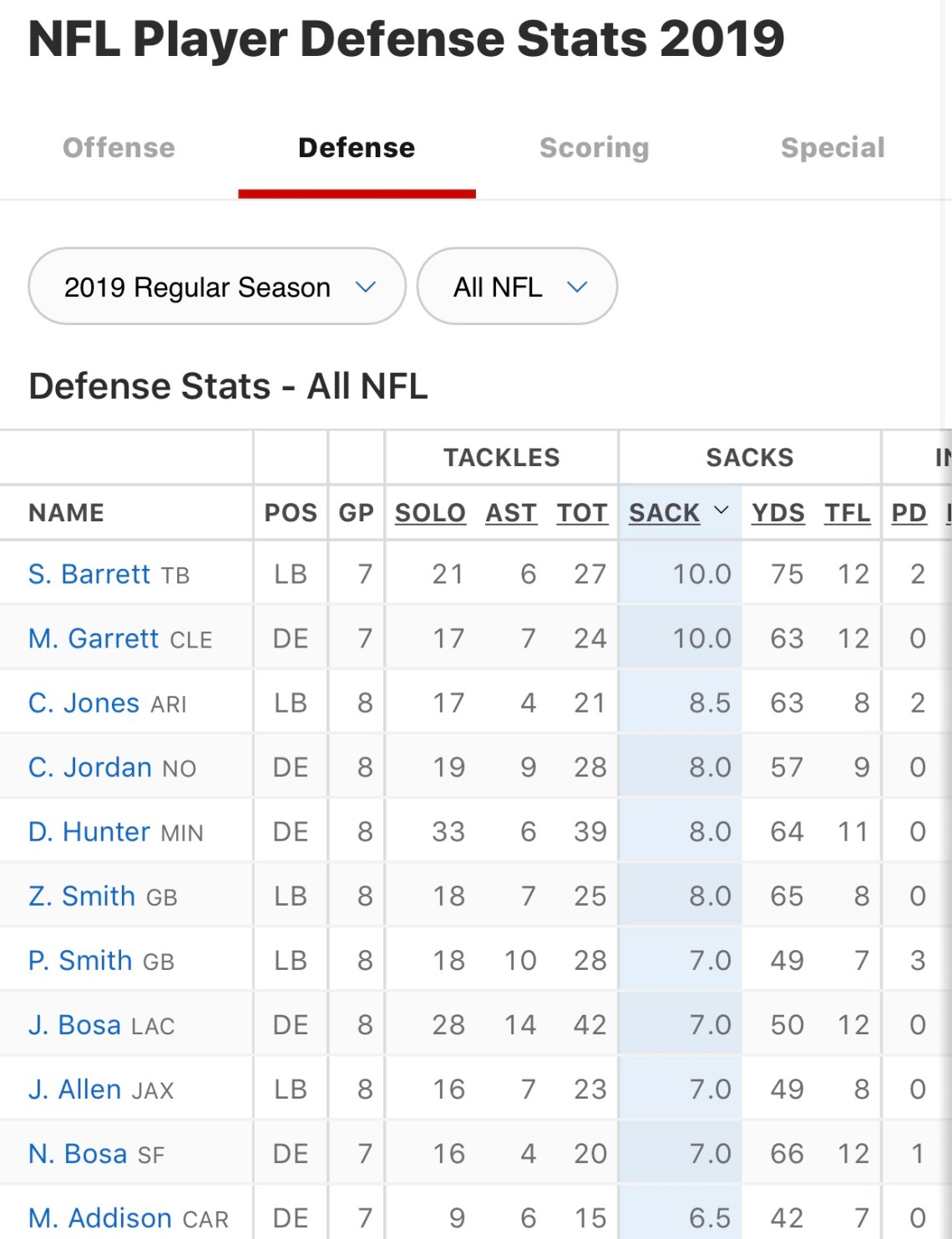Click the SACK column sort arrow
The image size is (952, 1239).
[722, 510]
